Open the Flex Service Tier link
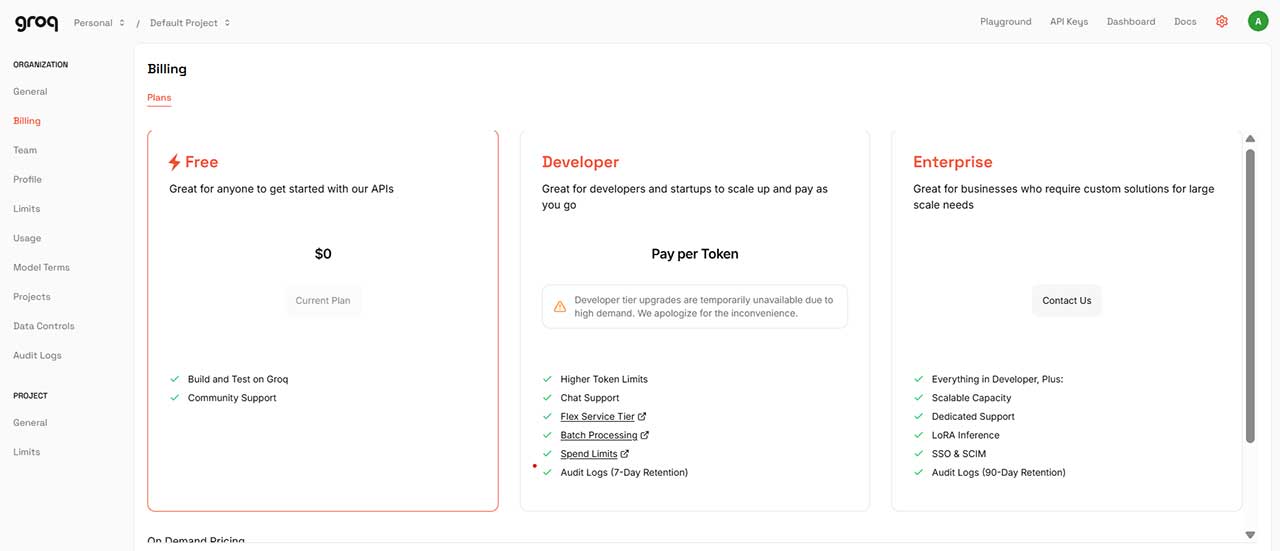The height and width of the screenshot is (551, 1280). 597,417
